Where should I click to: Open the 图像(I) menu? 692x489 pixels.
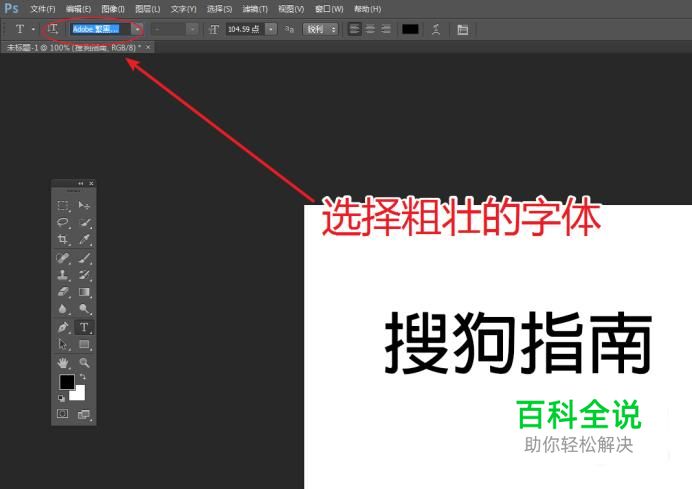[x=113, y=9]
